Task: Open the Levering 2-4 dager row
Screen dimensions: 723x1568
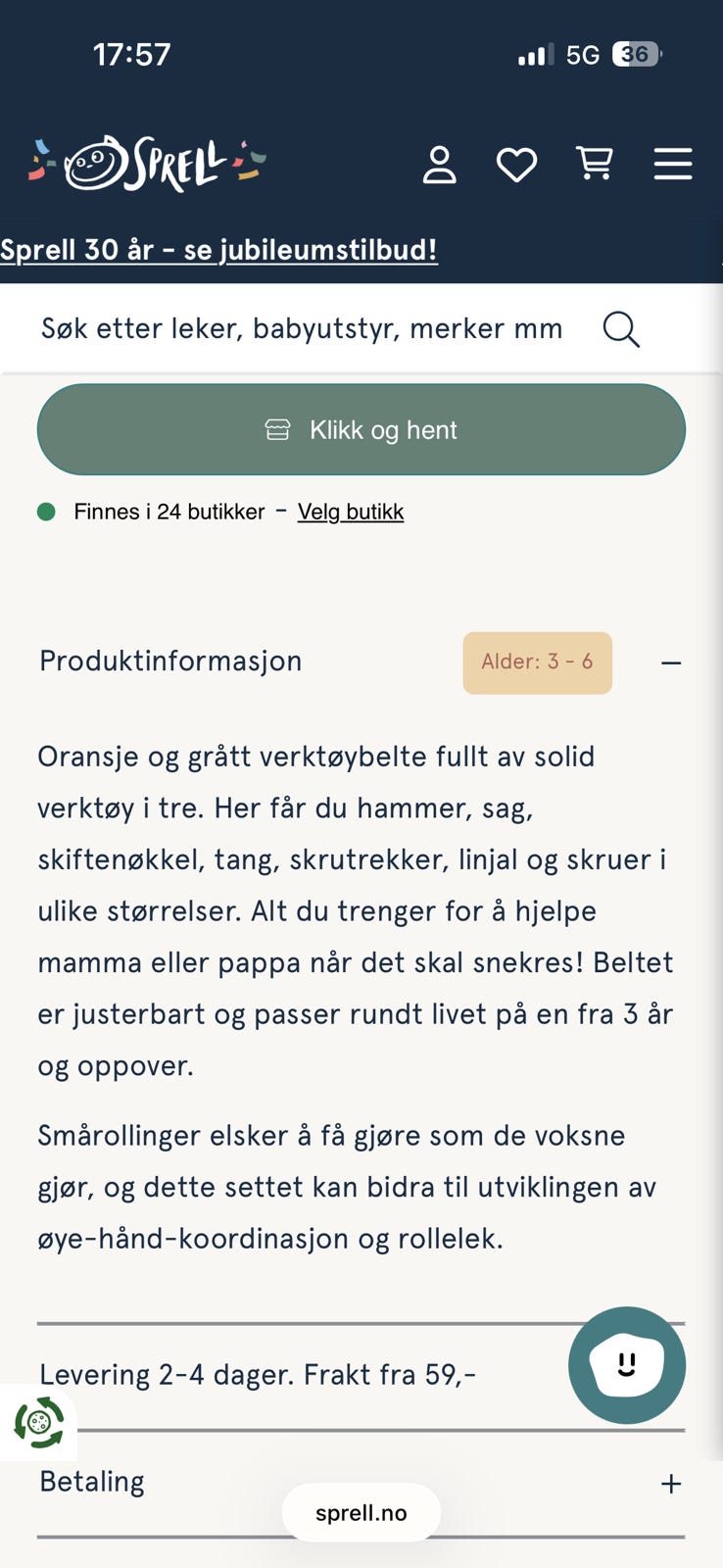Action: click(258, 1375)
